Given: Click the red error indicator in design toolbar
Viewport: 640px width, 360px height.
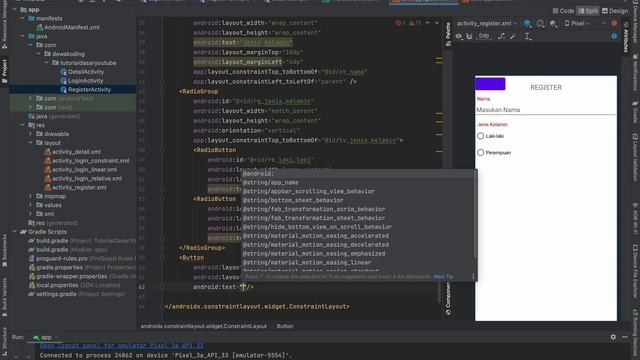Looking at the screenshot, I should [x=614, y=23].
